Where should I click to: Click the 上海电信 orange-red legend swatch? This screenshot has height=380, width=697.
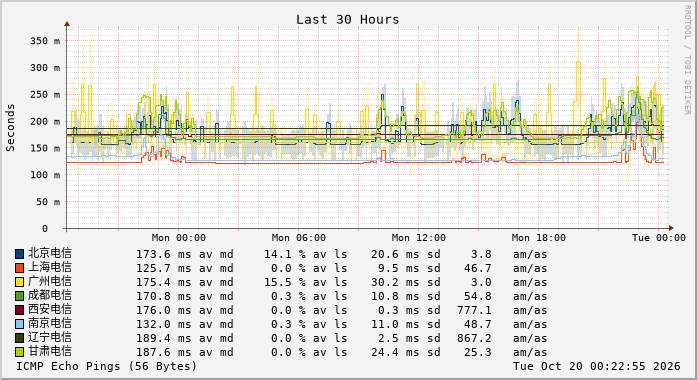click(x=20, y=268)
